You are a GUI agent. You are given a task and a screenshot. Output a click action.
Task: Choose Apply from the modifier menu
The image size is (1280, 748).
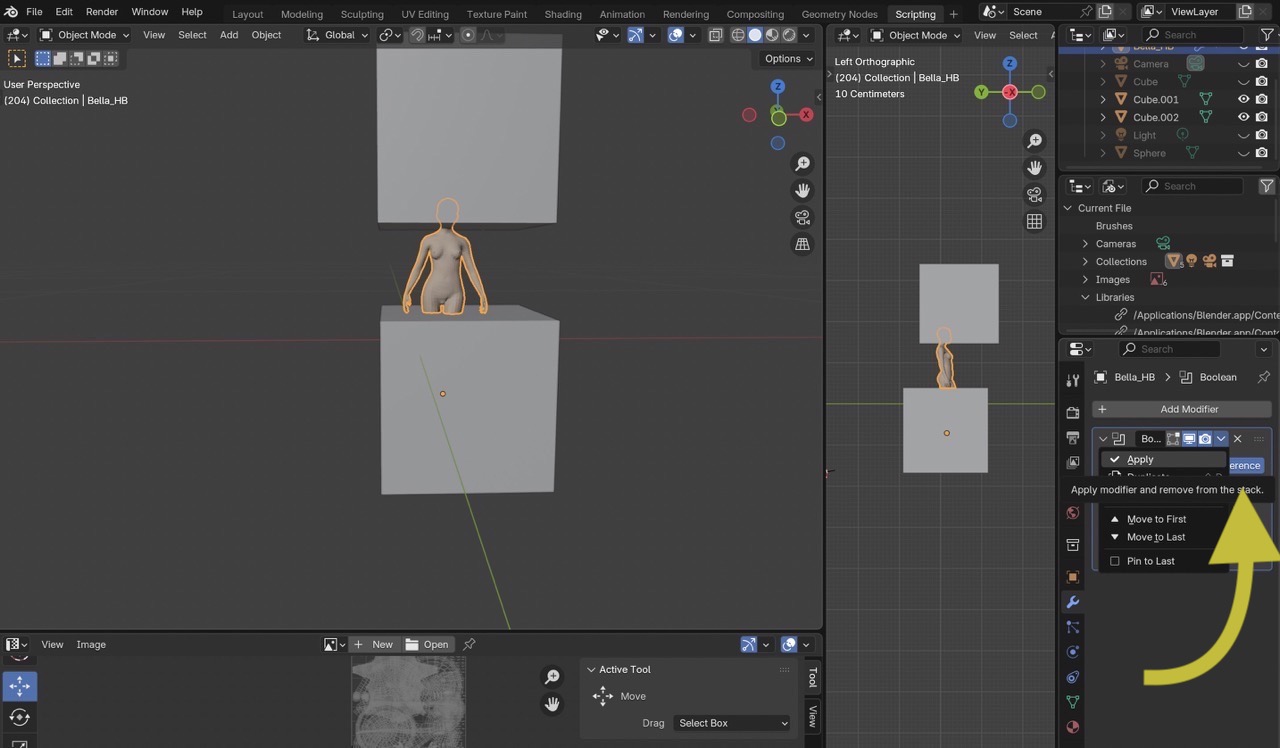[1140, 459]
